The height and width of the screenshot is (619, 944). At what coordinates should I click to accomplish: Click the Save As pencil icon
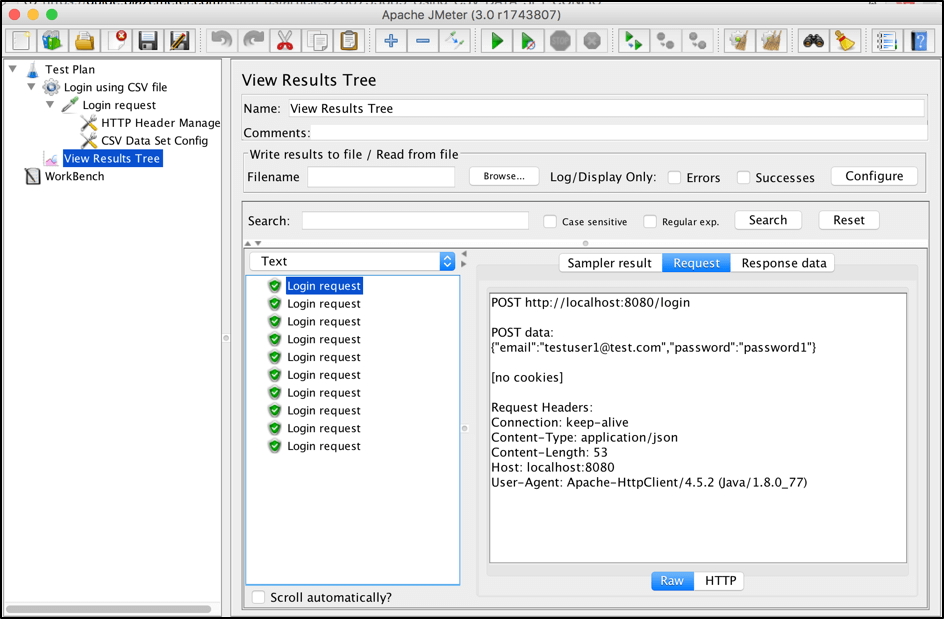[180, 41]
